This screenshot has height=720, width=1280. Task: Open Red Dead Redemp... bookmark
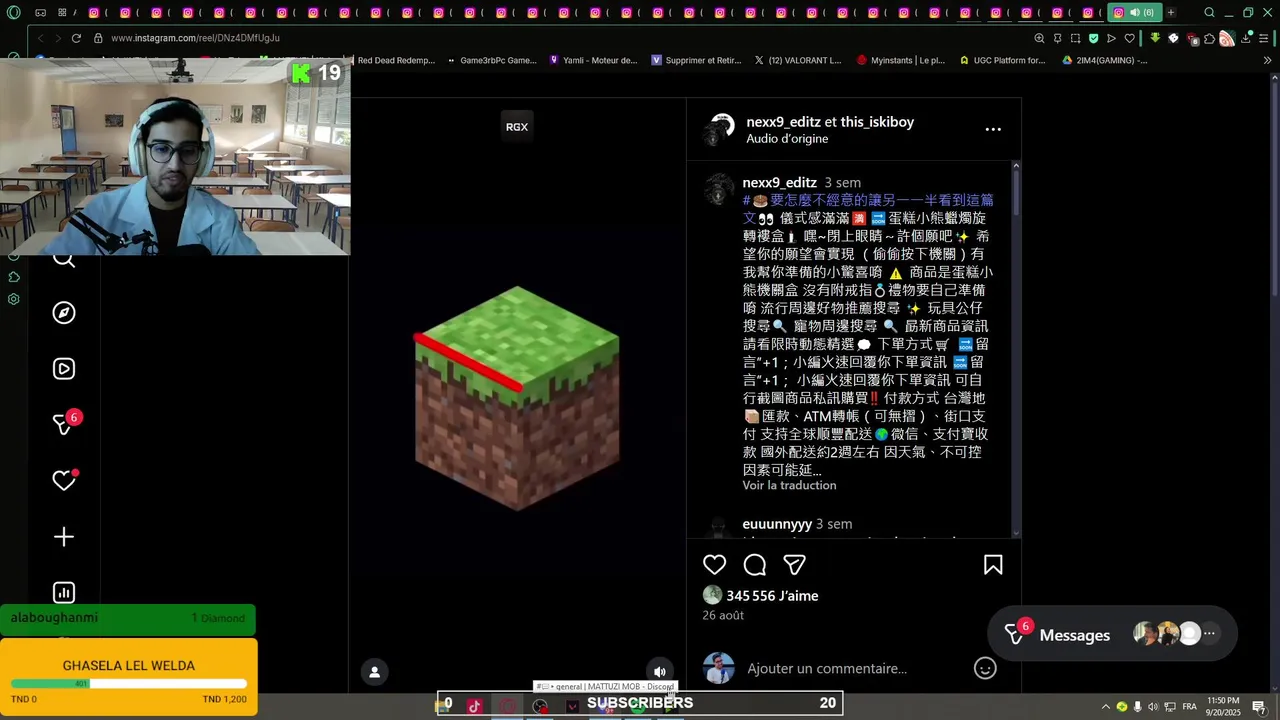(x=395, y=60)
